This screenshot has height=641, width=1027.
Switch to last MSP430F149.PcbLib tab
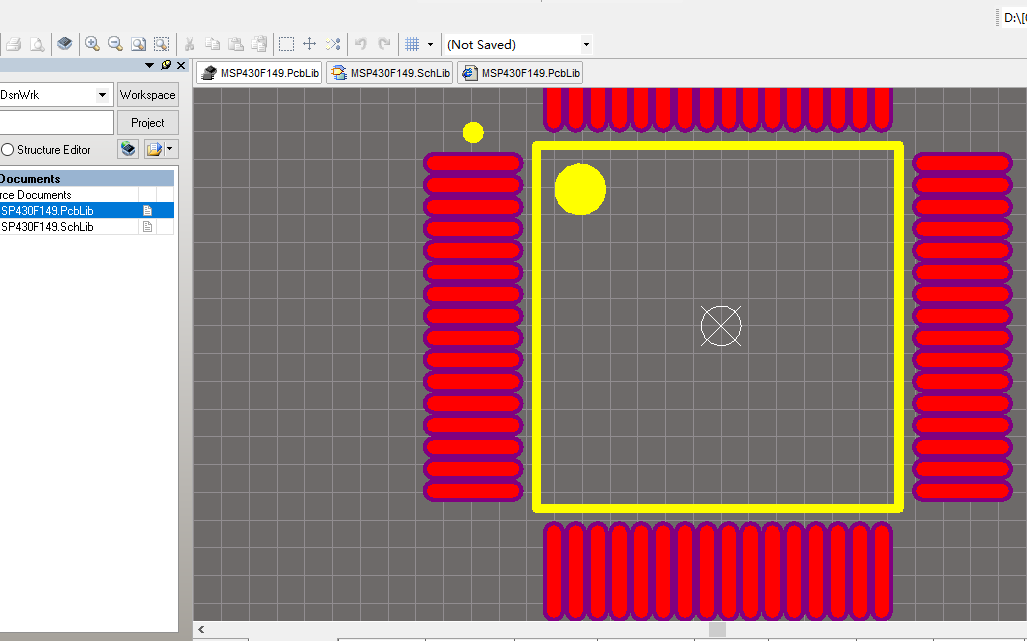tap(521, 73)
